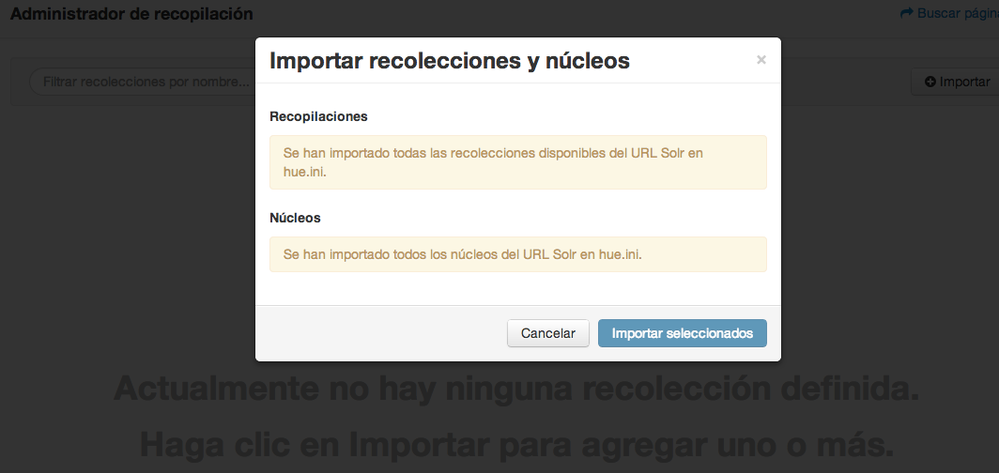The image size is (999, 473).
Task: Close the import dialog with the X icon
Action: pyautogui.click(x=761, y=60)
